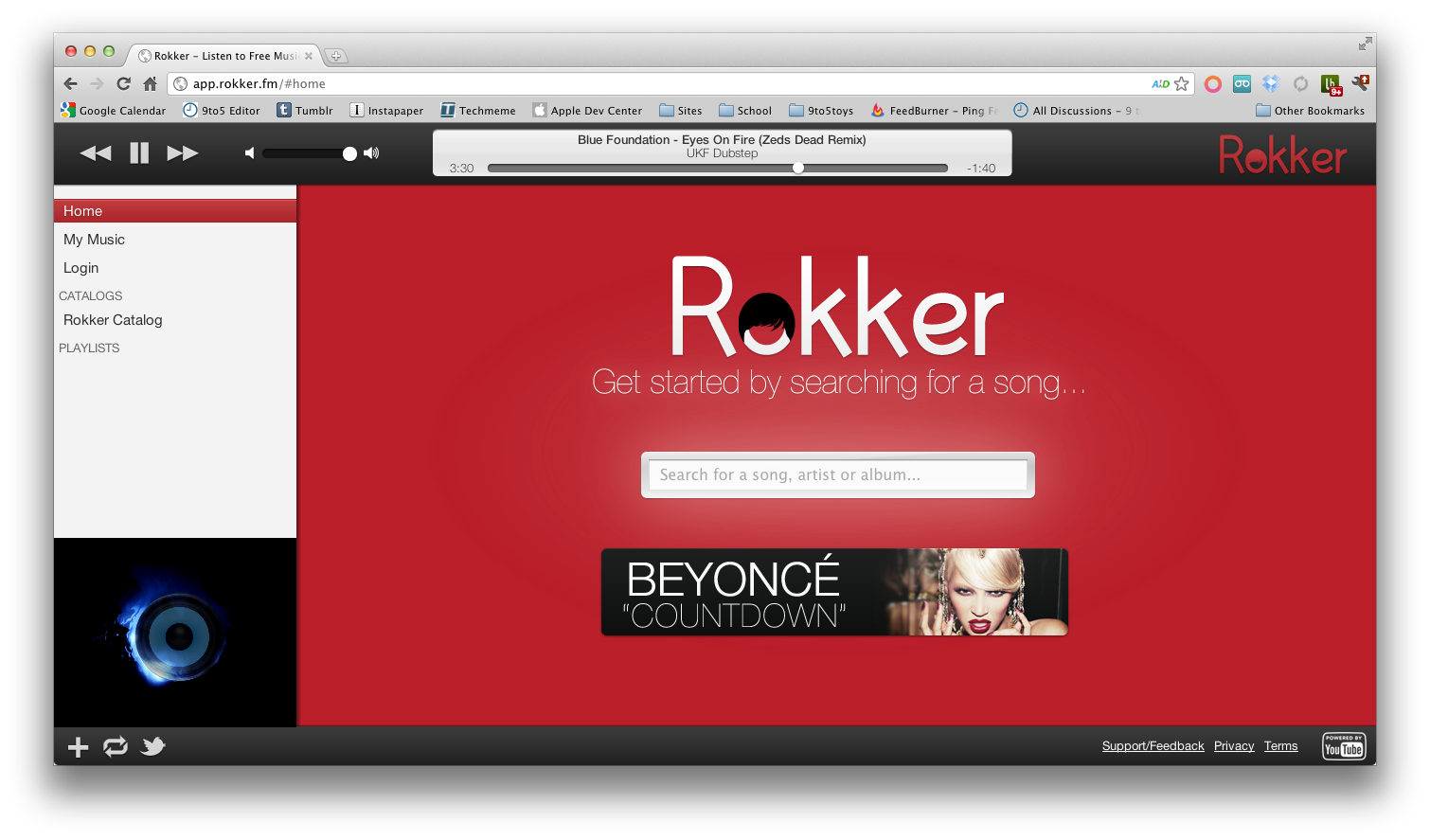Share via the Twitter bird icon
This screenshot has height=840, width=1430.
click(x=152, y=747)
